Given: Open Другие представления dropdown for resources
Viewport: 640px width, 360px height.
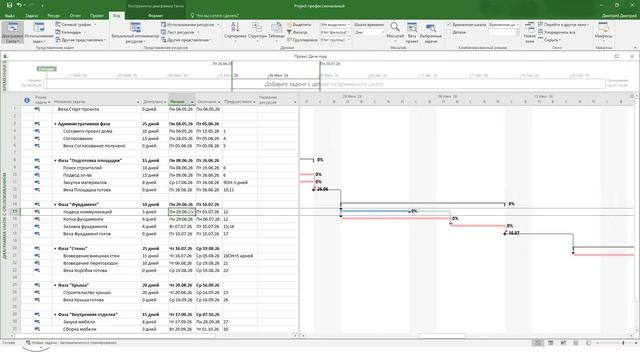Looking at the screenshot, I should tap(187, 40).
